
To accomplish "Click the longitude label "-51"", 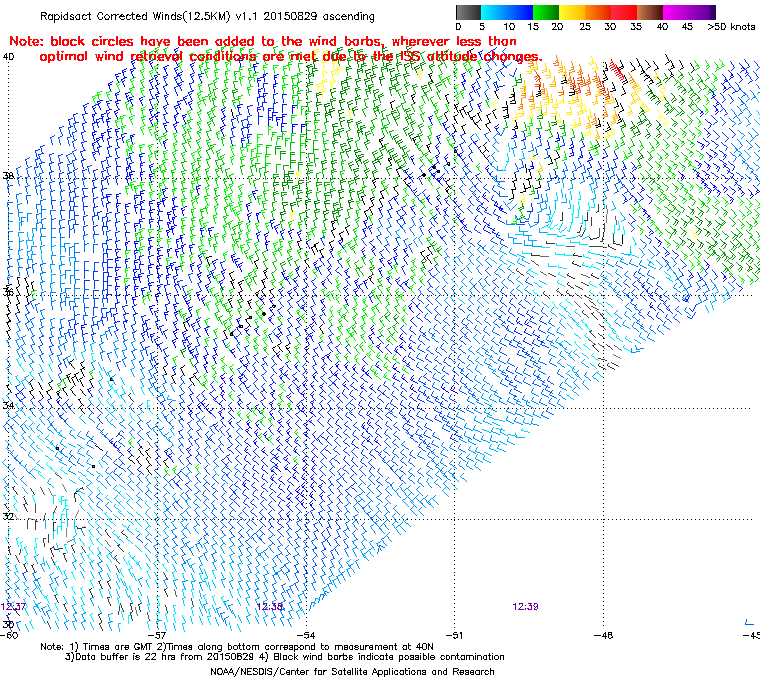I will coord(455,635).
